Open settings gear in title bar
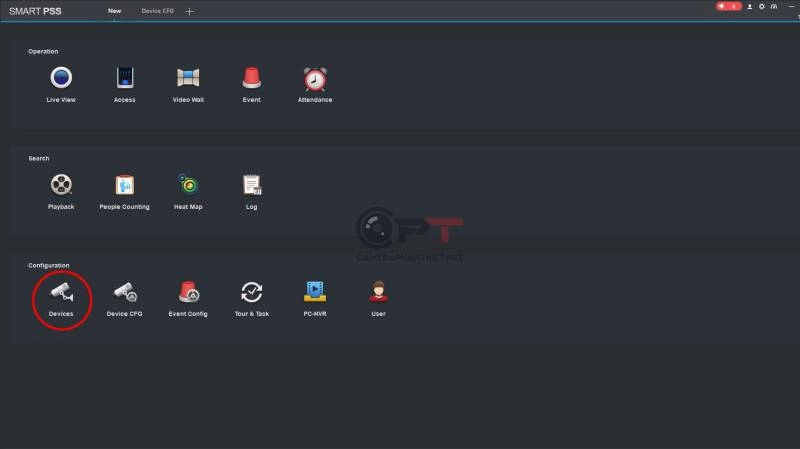800x449 pixels. tap(762, 6)
